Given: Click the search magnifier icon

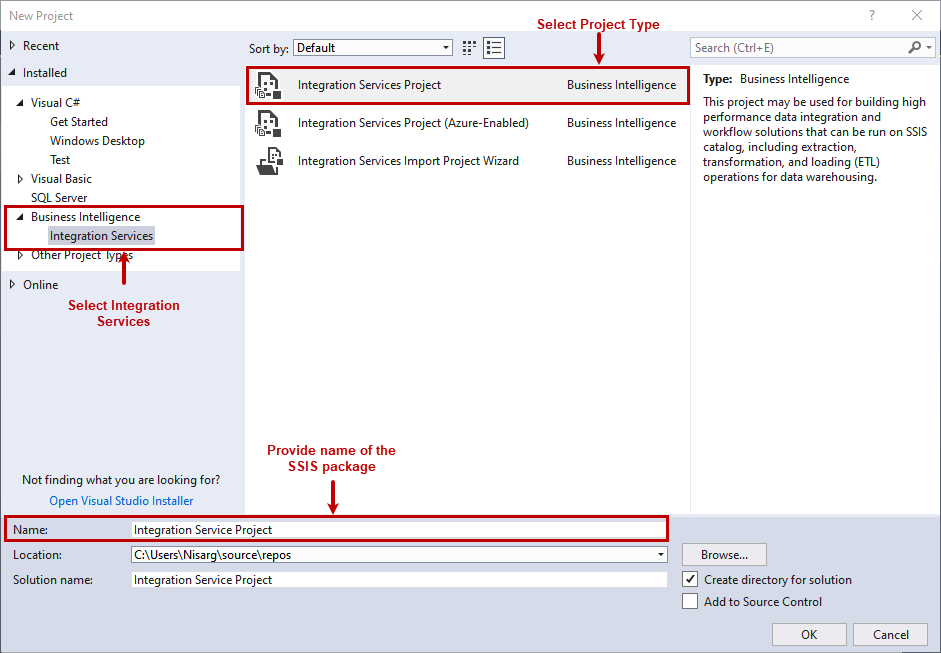Looking at the screenshot, I should (915, 47).
